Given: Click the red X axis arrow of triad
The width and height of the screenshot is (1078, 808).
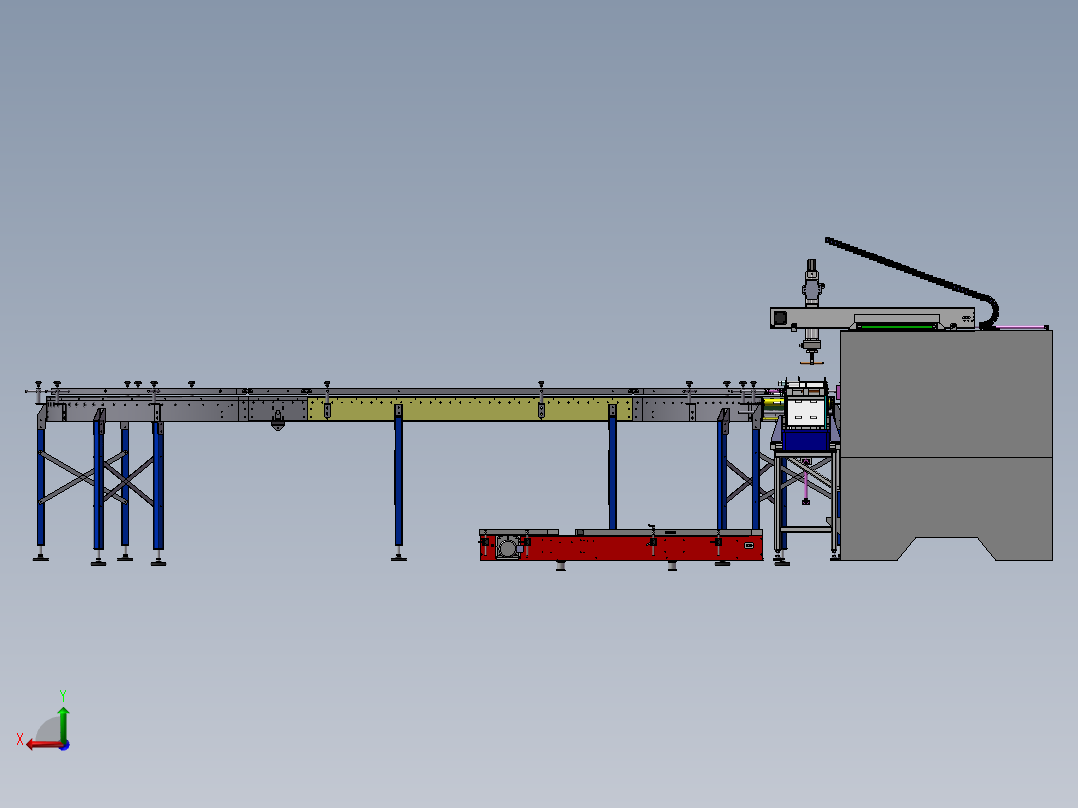Looking at the screenshot, I should pyautogui.click(x=43, y=745).
